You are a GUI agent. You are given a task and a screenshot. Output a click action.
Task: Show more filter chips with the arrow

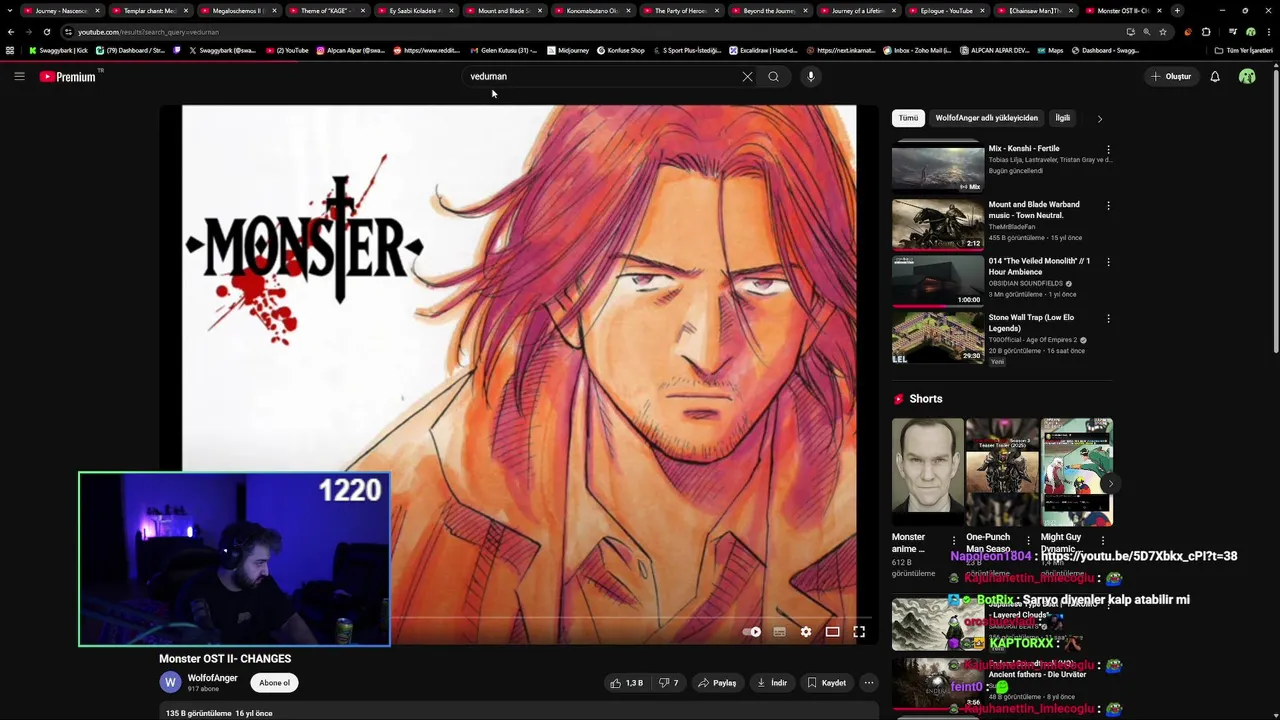click(x=1099, y=119)
